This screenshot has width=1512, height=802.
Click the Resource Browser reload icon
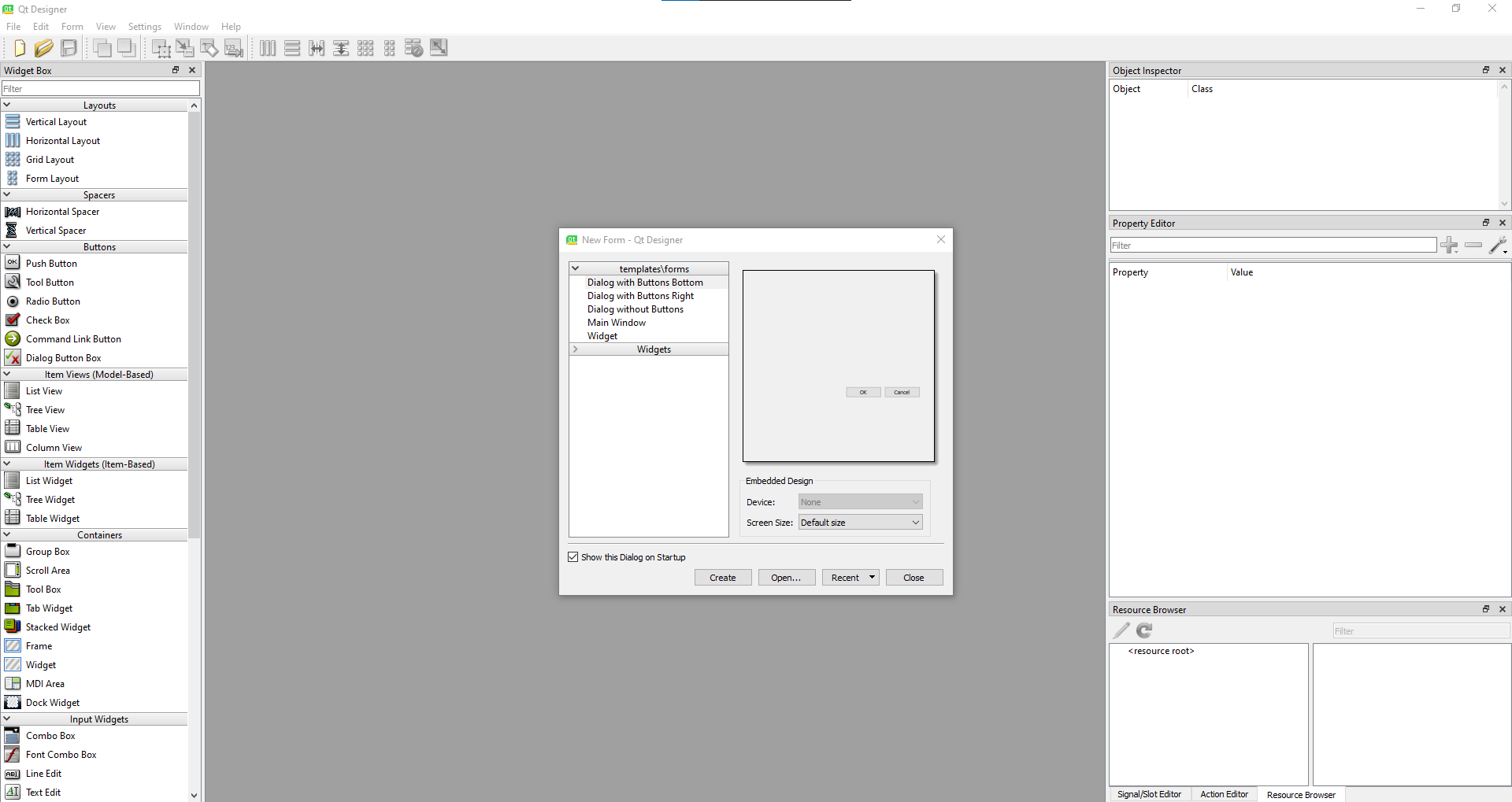tap(1145, 630)
